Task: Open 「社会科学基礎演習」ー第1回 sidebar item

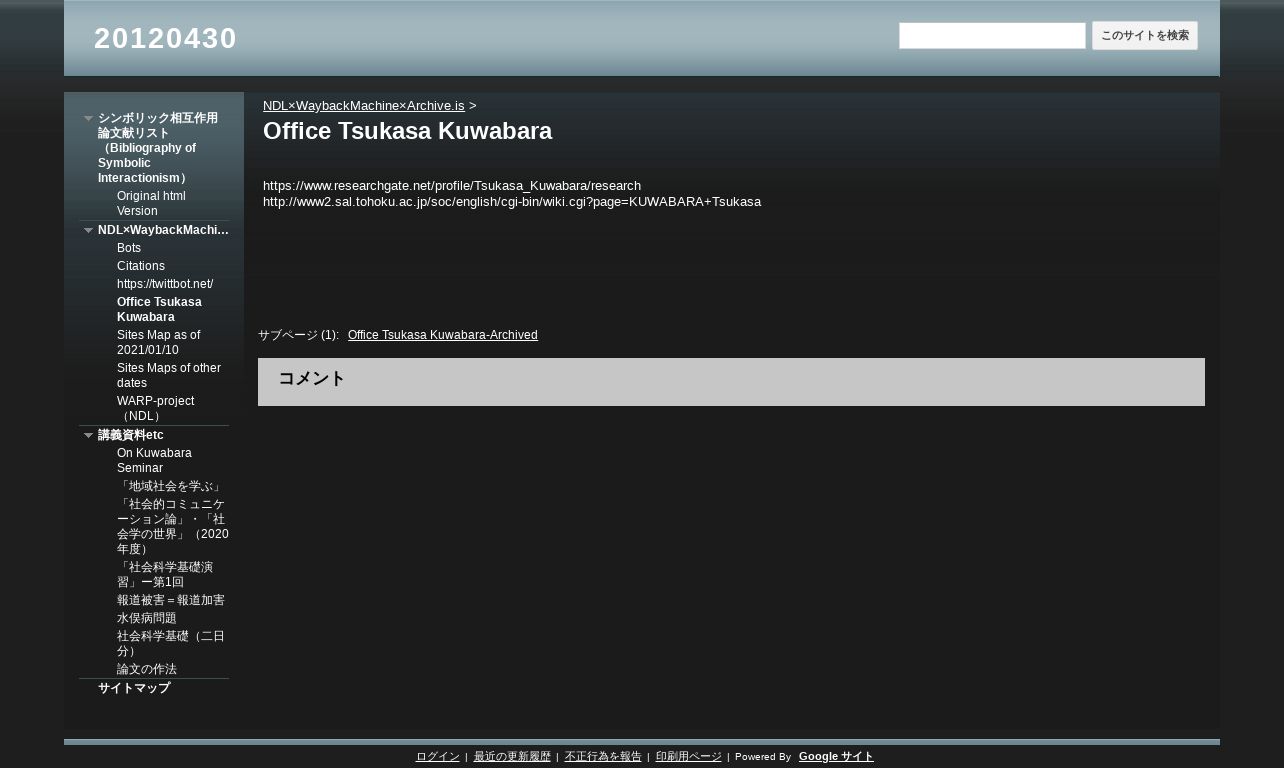Action: point(165,574)
